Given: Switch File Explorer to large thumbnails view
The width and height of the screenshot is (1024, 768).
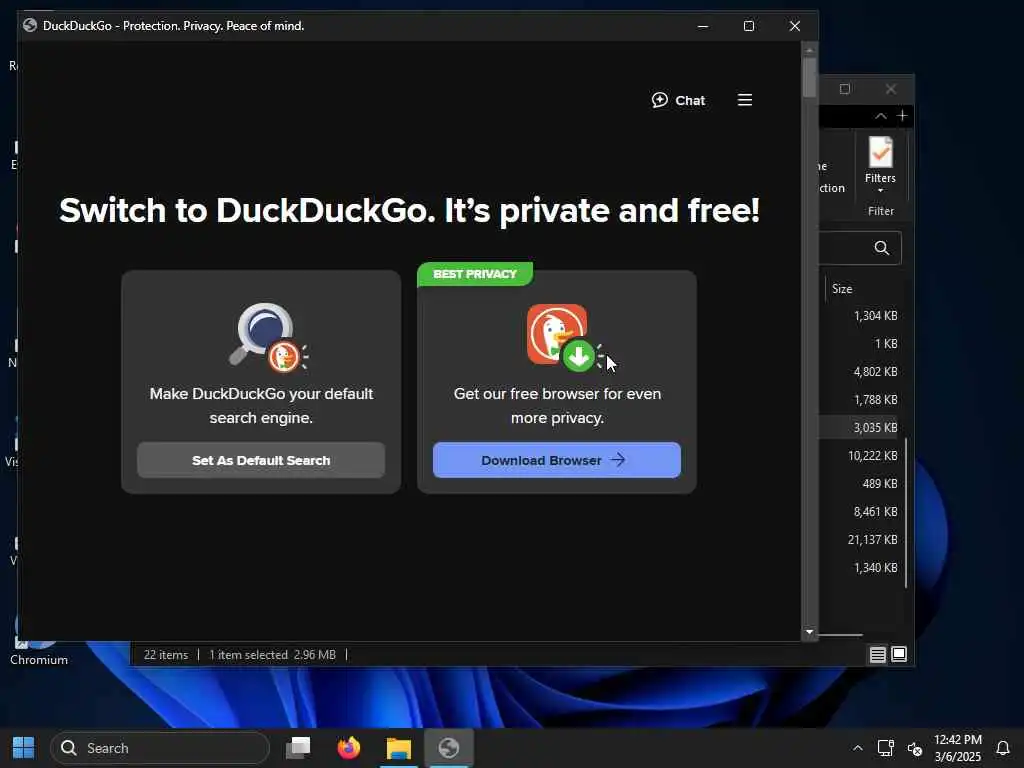Looking at the screenshot, I should tap(899, 654).
